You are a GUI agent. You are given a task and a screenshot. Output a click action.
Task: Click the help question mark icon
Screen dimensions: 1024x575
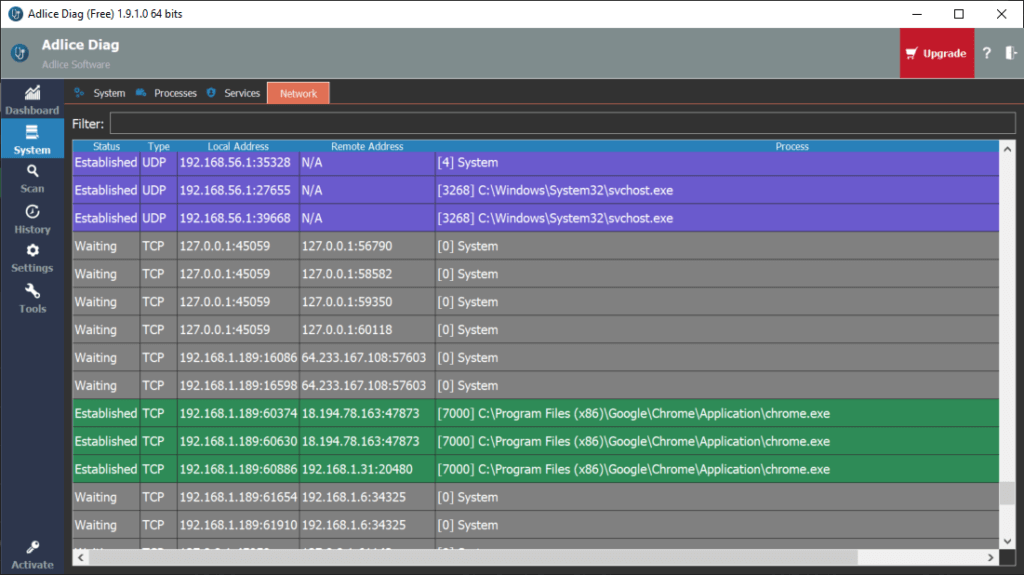point(987,54)
